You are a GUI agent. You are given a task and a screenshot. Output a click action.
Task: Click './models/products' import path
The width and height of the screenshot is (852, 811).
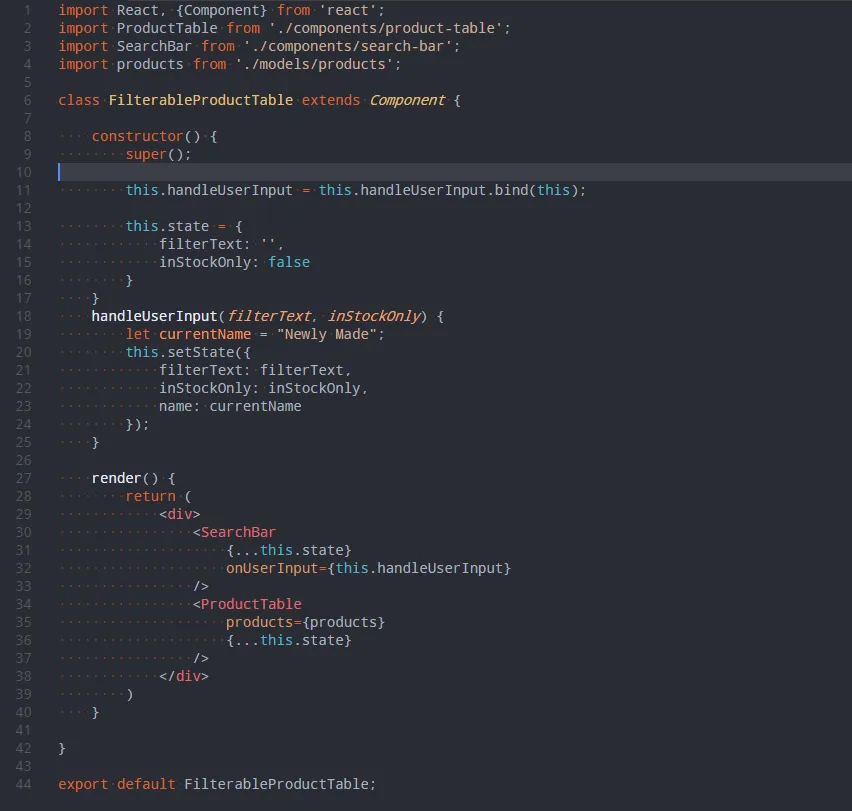(314, 64)
